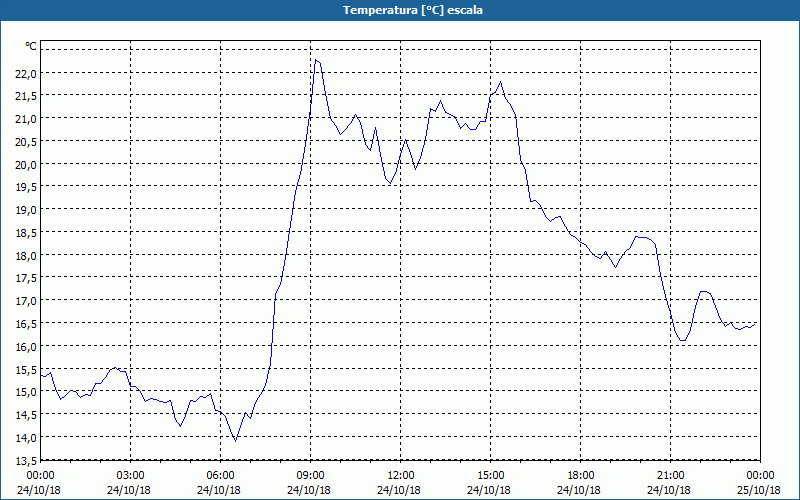Click the 14,0 axis value
The height and width of the screenshot is (500, 800).
point(27,438)
